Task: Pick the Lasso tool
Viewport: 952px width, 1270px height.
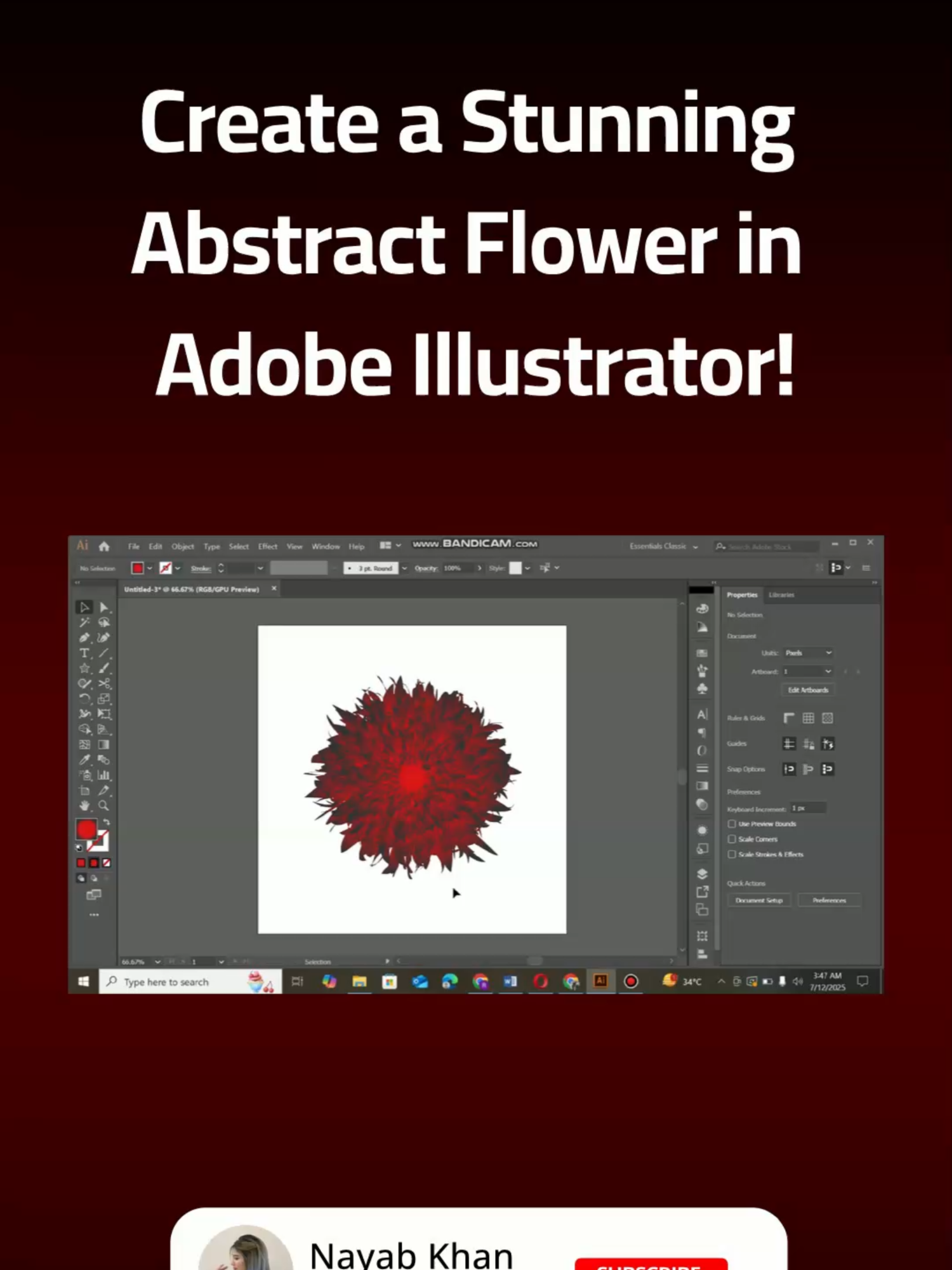Action: pyautogui.click(x=104, y=622)
